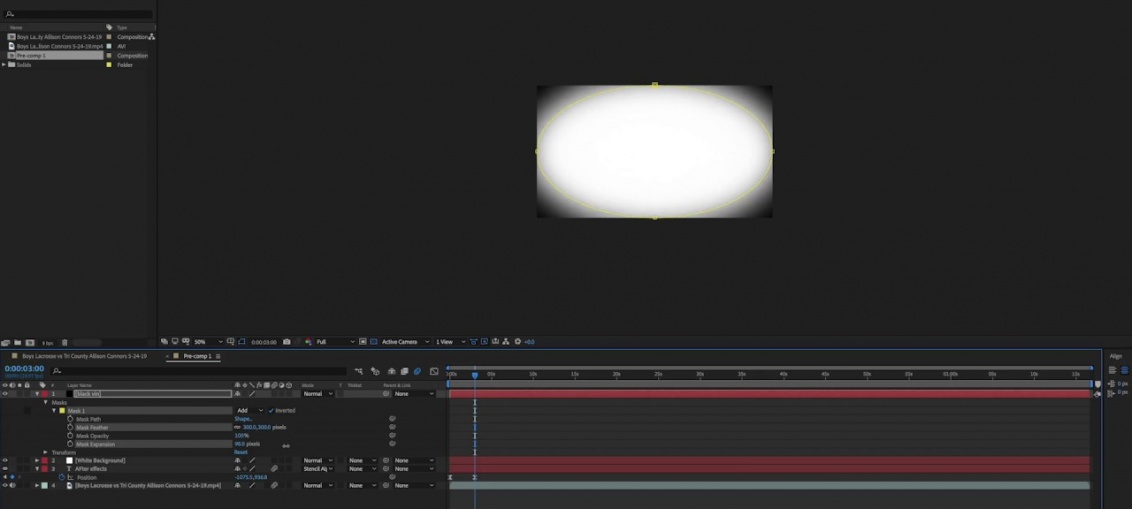The width and height of the screenshot is (1132, 509).
Task: Toggle the hide shy layers icon
Action: [x=391, y=371]
